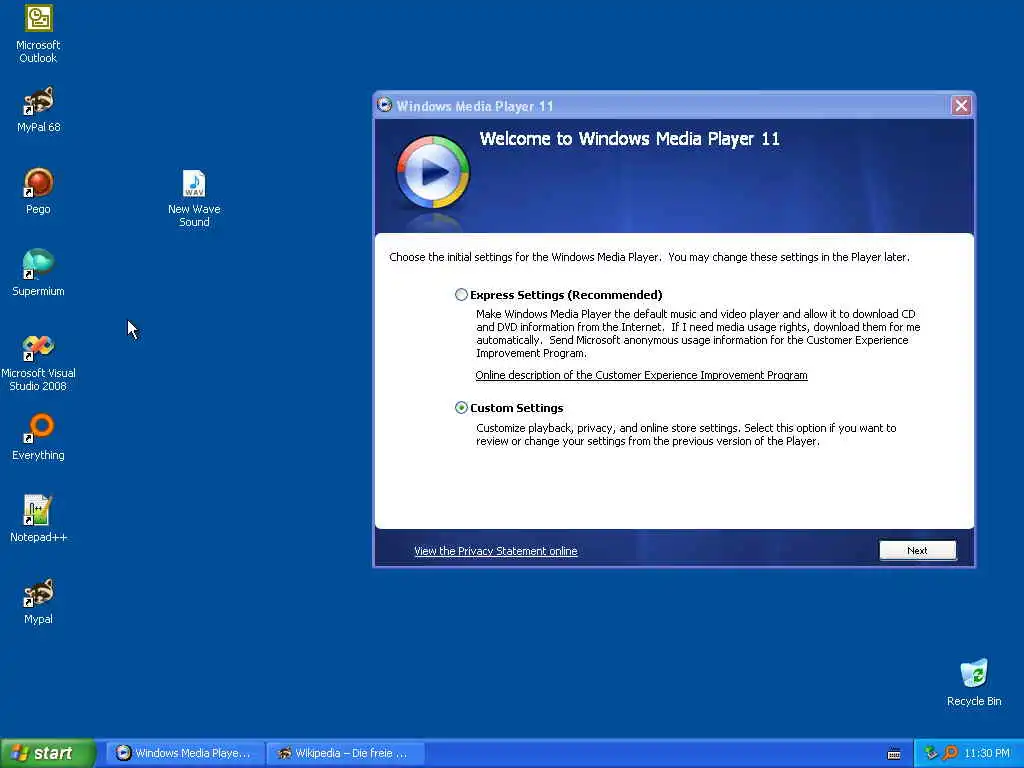The height and width of the screenshot is (768, 1024).
Task: Choose the Custom Settings radio button
Action: pyautogui.click(x=461, y=408)
